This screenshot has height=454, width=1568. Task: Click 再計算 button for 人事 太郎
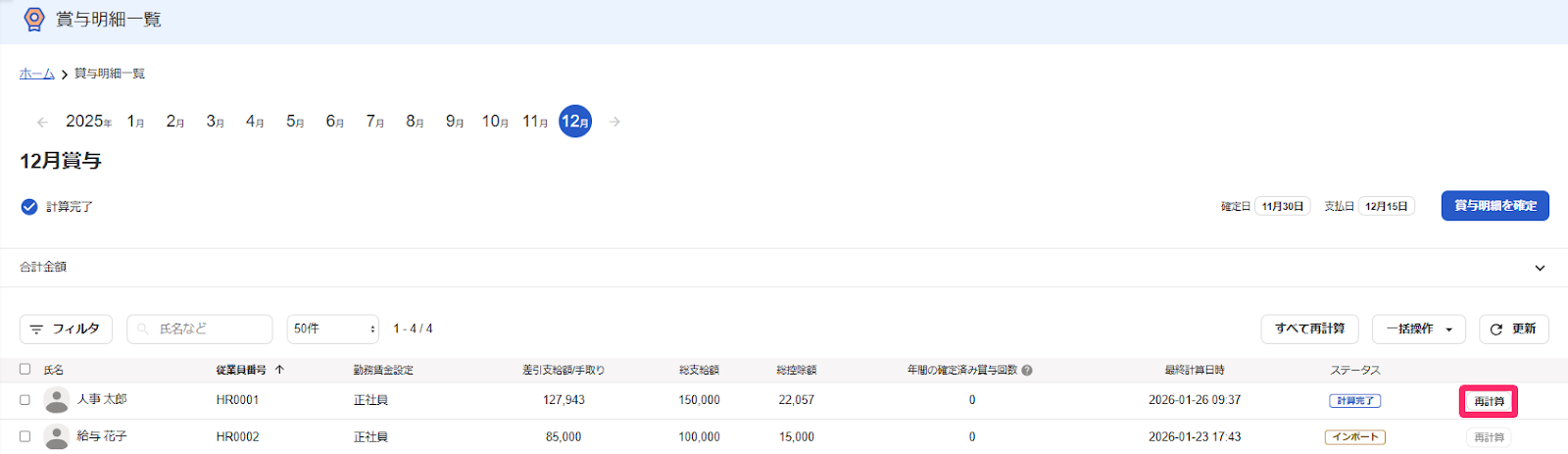pyautogui.click(x=1489, y=401)
